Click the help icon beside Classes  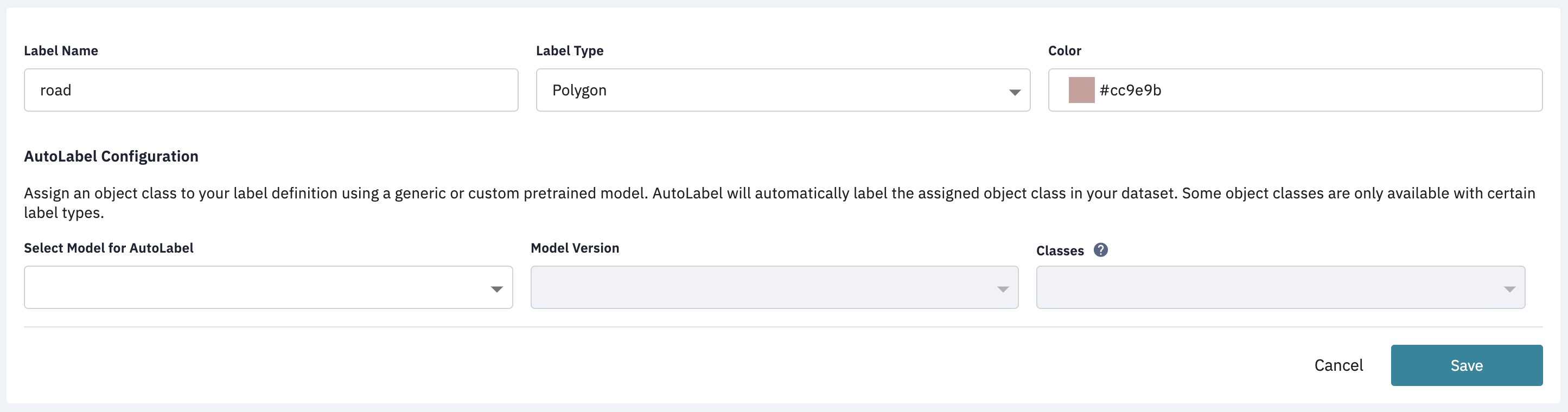click(1100, 250)
